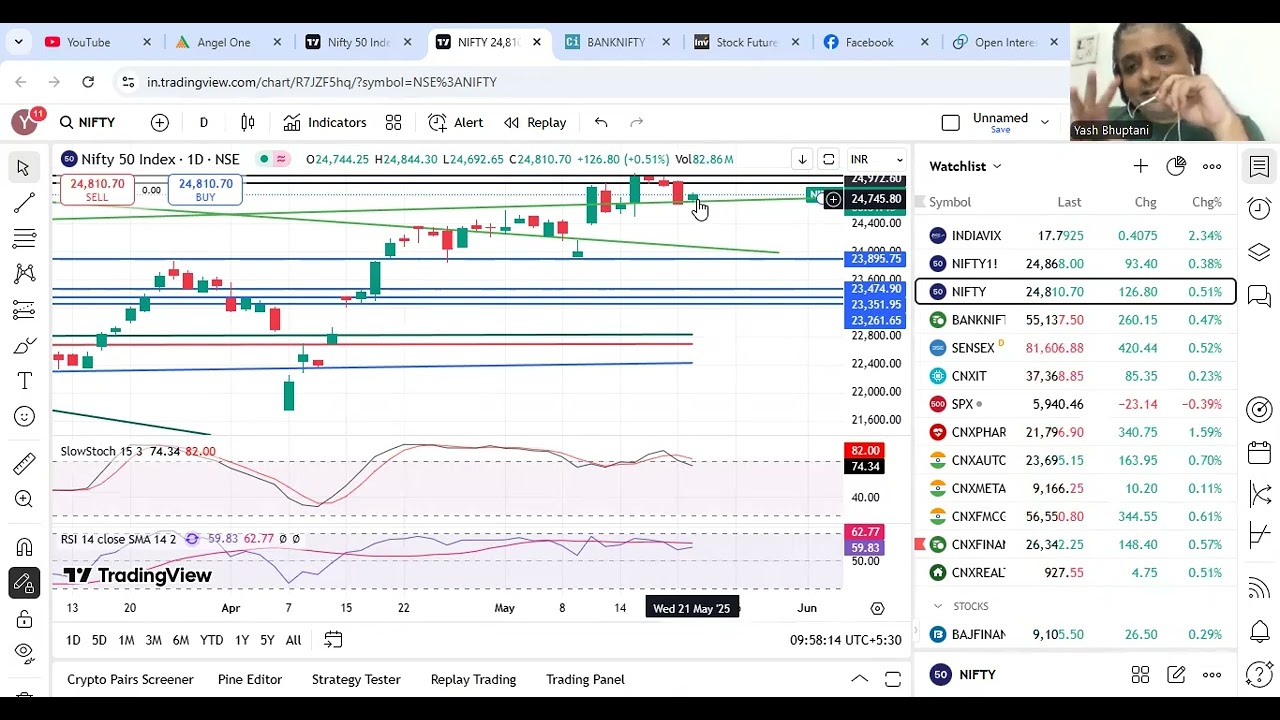The image size is (1280, 720).
Task: Select the Text annotation tool
Action: pyautogui.click(x=24, y=381)
